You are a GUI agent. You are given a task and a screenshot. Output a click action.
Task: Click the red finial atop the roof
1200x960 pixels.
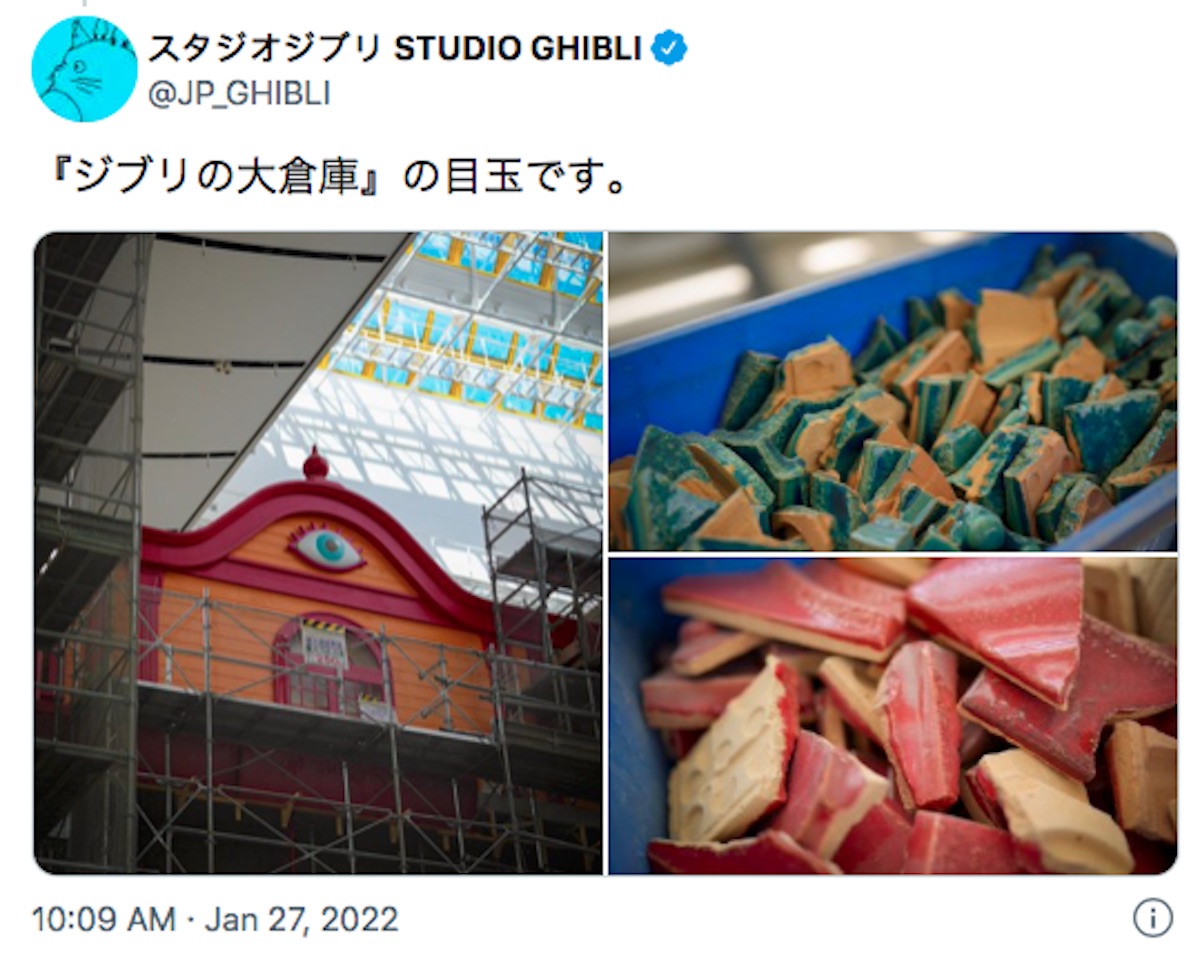[x=315, y=465]
